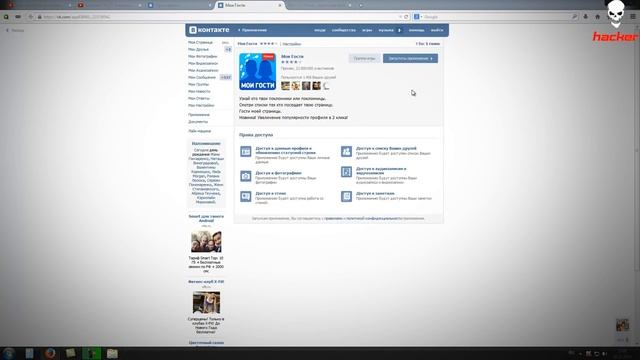Open Настройки link next to app title

292,44
